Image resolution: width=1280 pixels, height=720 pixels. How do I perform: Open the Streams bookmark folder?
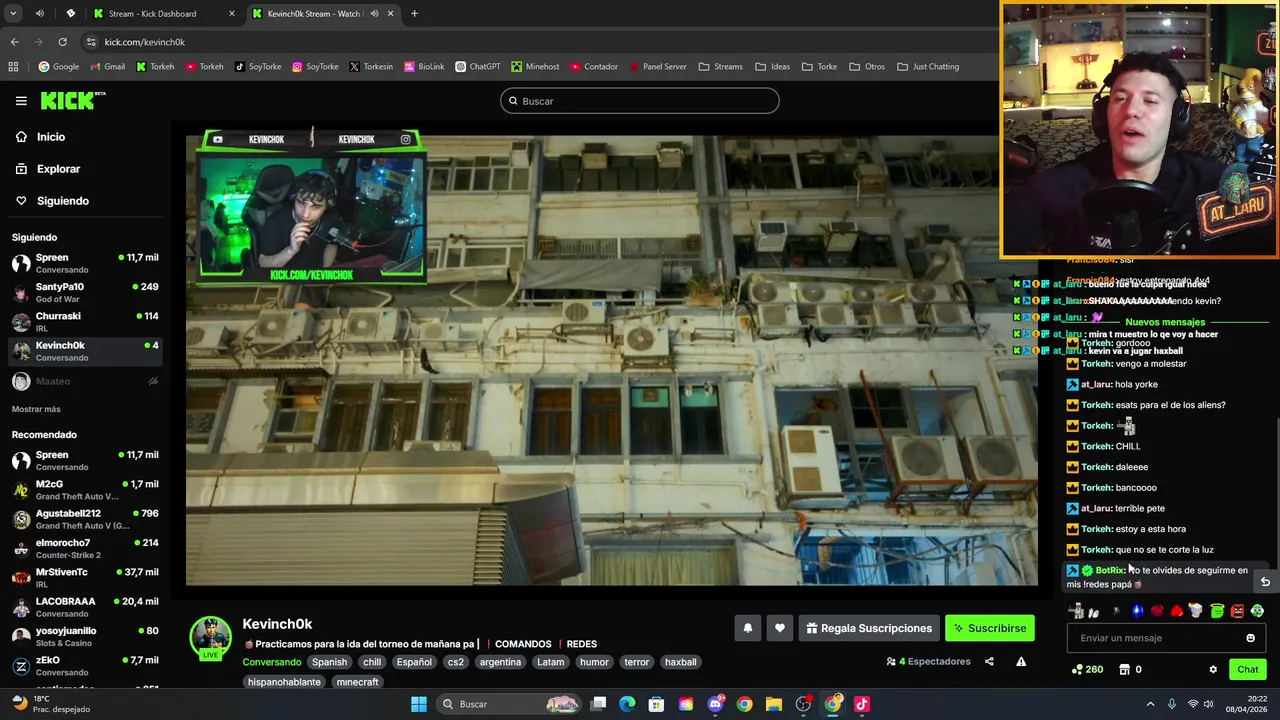click(720, 67)
